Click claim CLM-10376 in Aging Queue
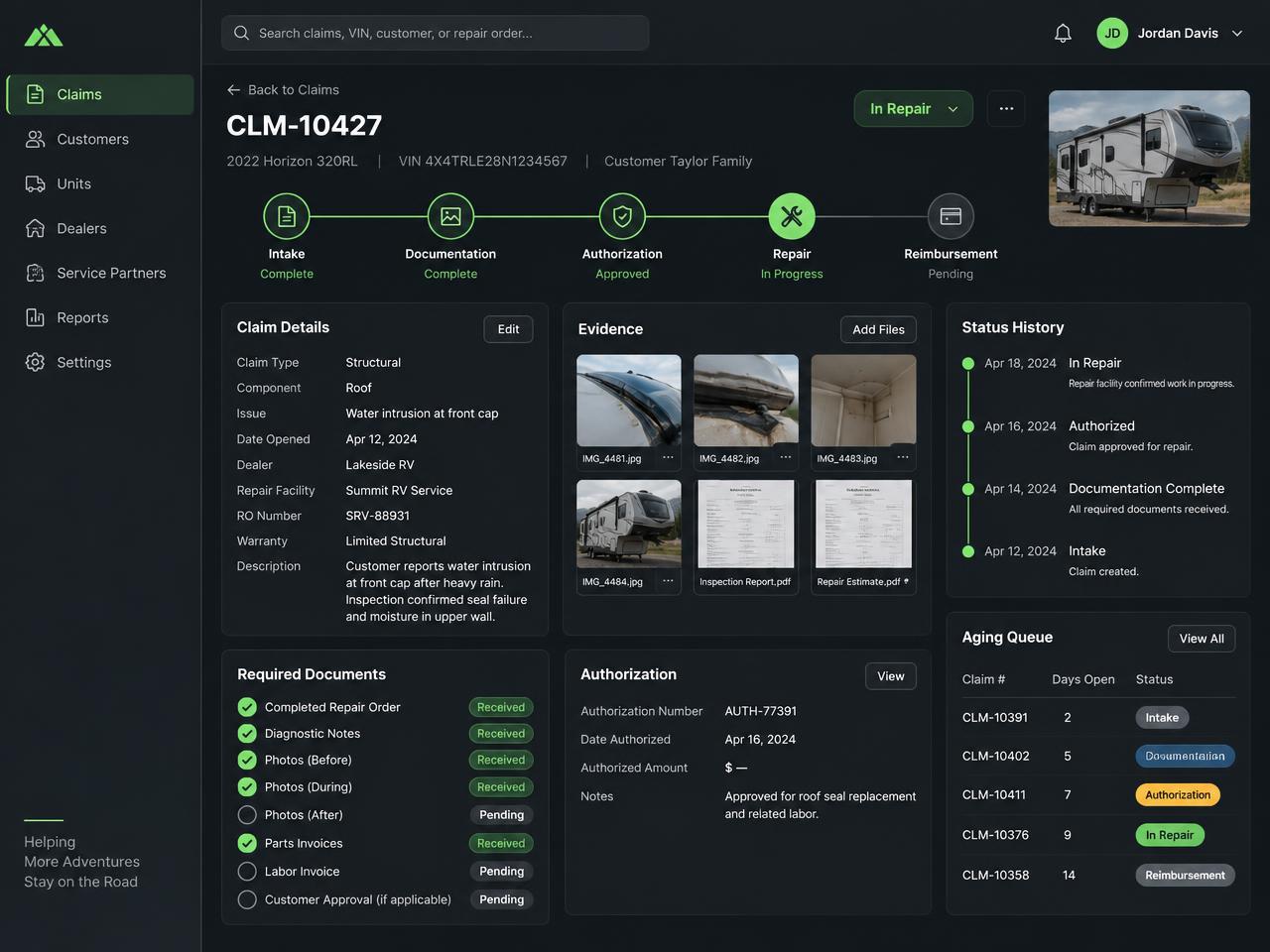The width and height of the screenshot is (1270, 952). click(995, 835)
